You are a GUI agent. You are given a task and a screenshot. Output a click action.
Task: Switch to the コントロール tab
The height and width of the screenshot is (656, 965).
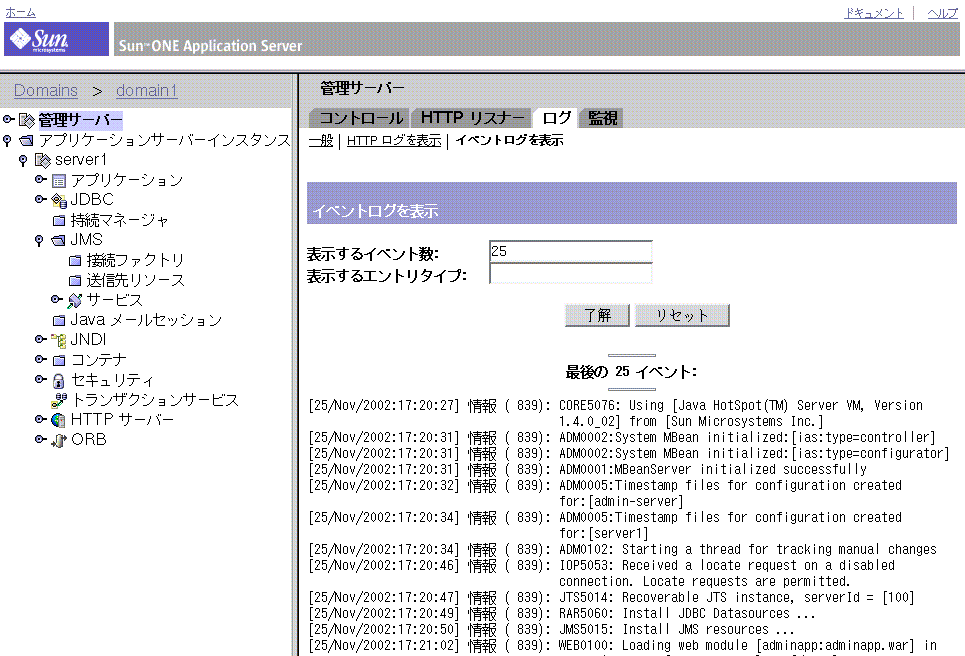click(x=360, y=118)
